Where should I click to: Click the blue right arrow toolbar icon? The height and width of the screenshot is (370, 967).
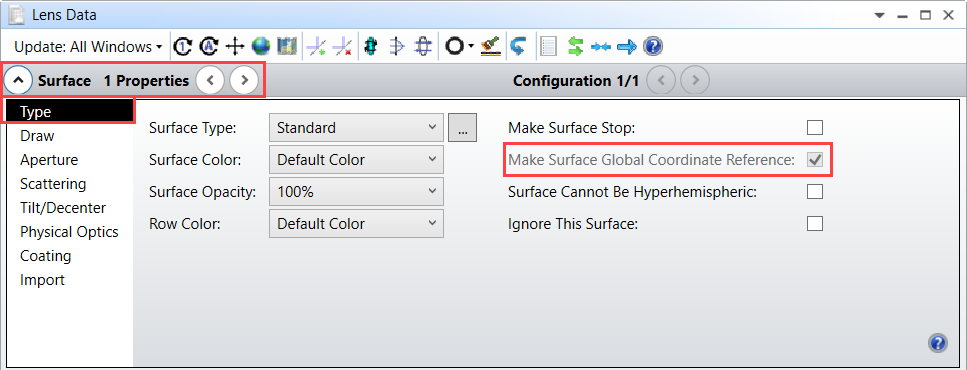(627, 46)
